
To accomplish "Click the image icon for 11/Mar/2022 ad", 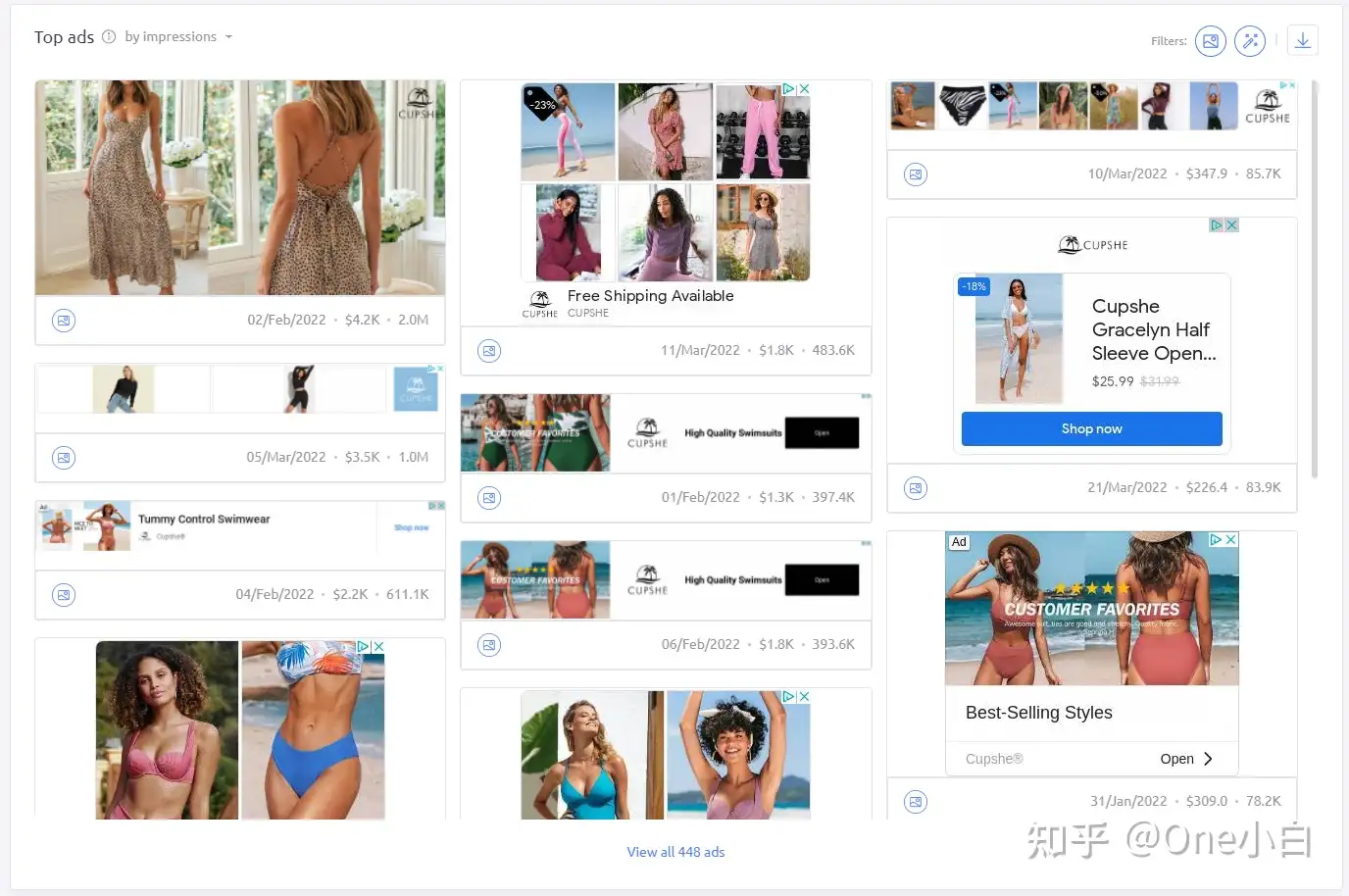I will (x=489, y=351).
